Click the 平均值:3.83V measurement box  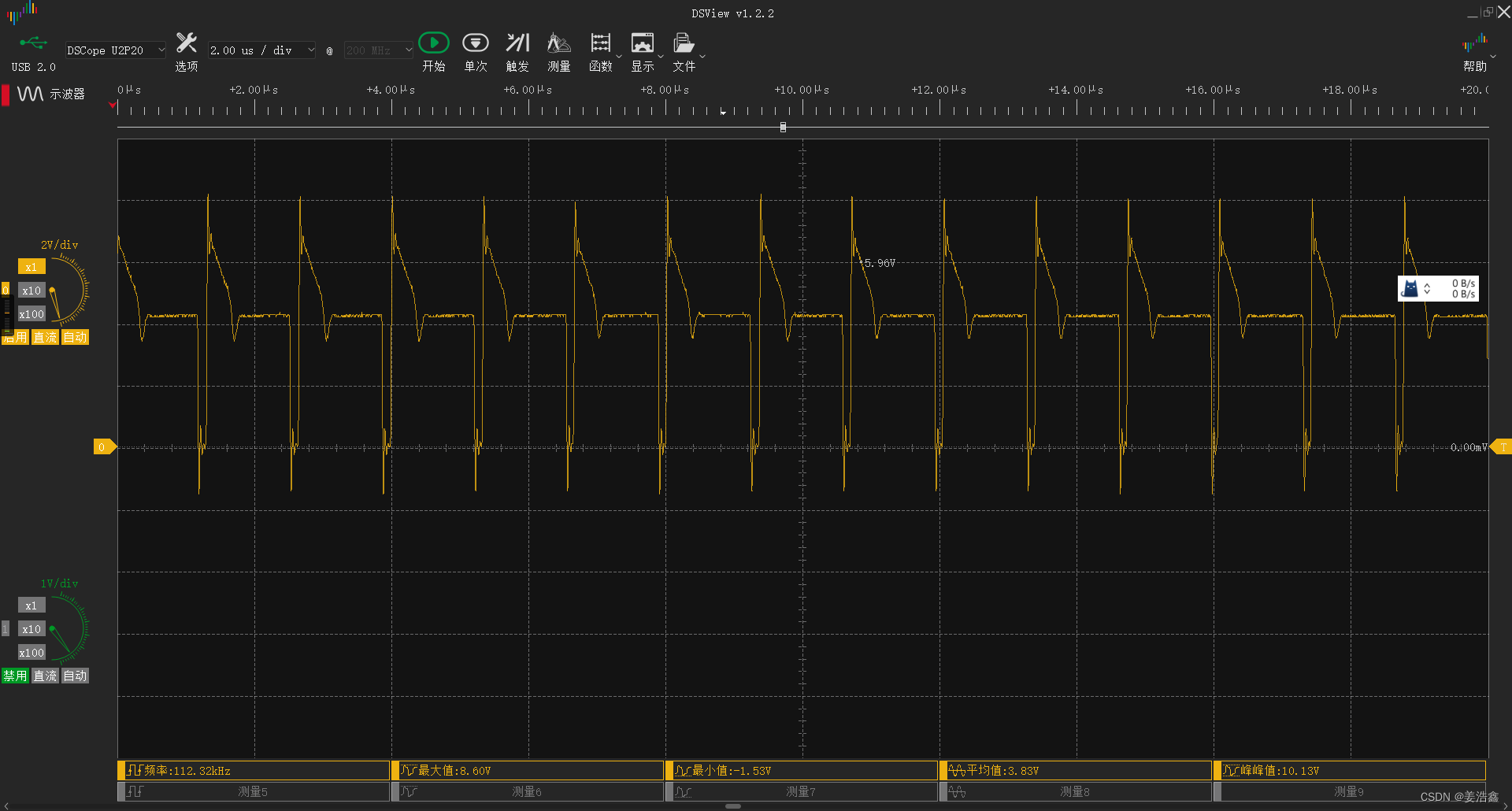pyautogui.click(x=1077, y=770)
